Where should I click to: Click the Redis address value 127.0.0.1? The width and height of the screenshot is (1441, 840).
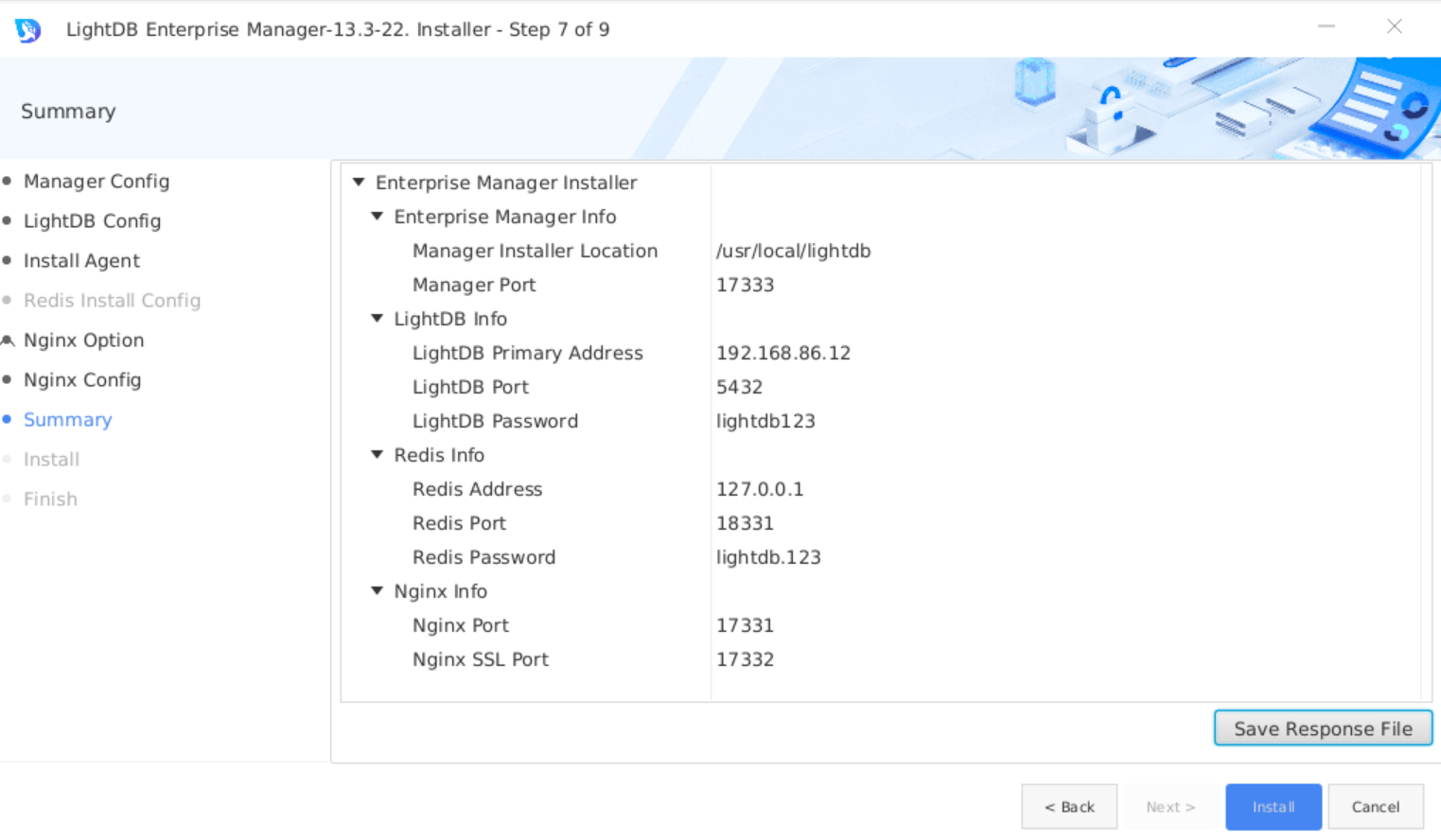[x=760, y=489]
